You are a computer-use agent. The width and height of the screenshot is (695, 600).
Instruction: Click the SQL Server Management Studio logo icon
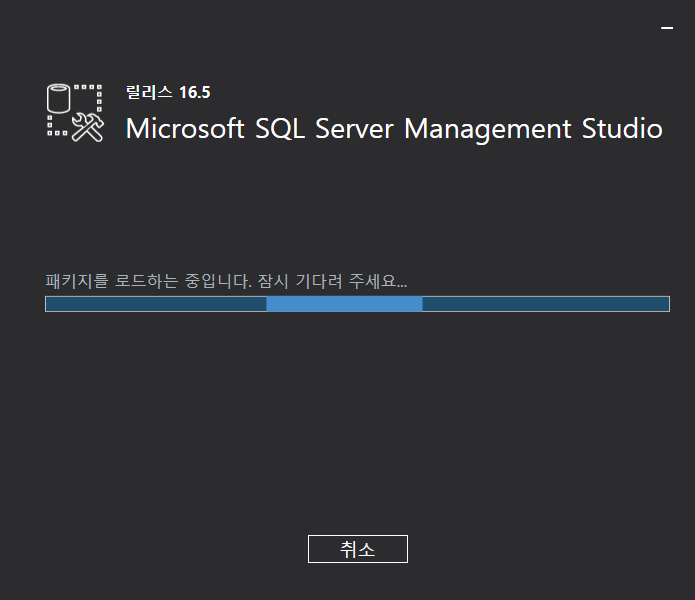click(75, 113)
